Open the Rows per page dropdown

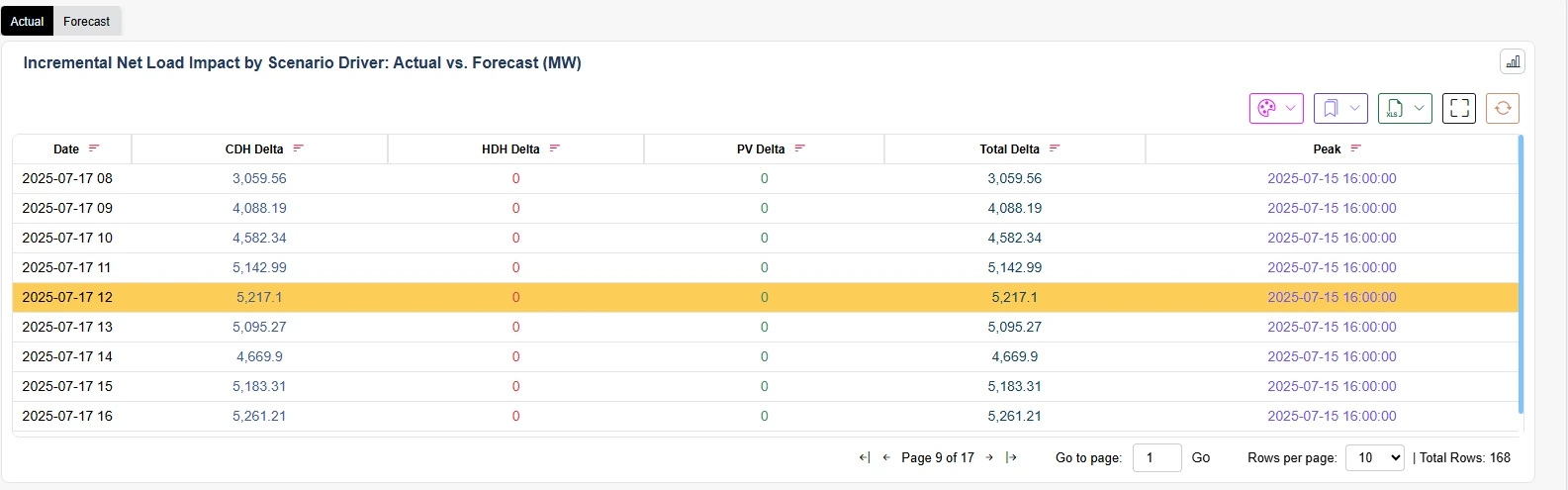coord(1375,457)
